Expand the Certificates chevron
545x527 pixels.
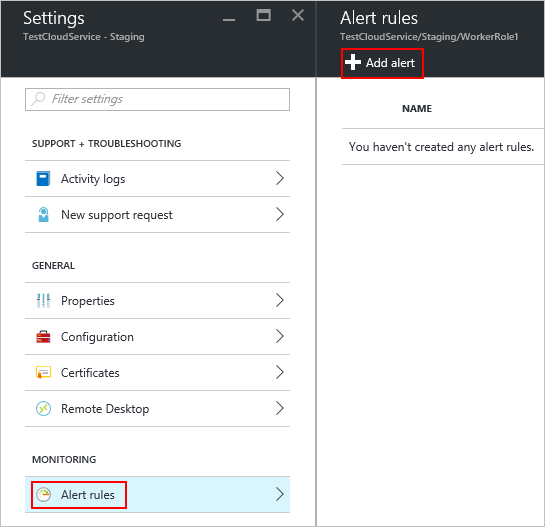coord(280,372)
